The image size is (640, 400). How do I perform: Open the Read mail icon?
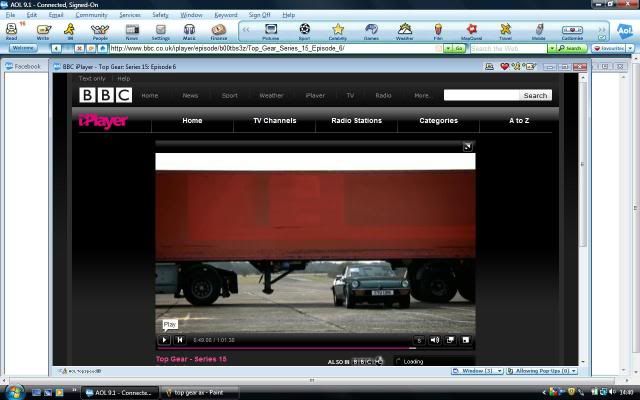coord(11,31)
